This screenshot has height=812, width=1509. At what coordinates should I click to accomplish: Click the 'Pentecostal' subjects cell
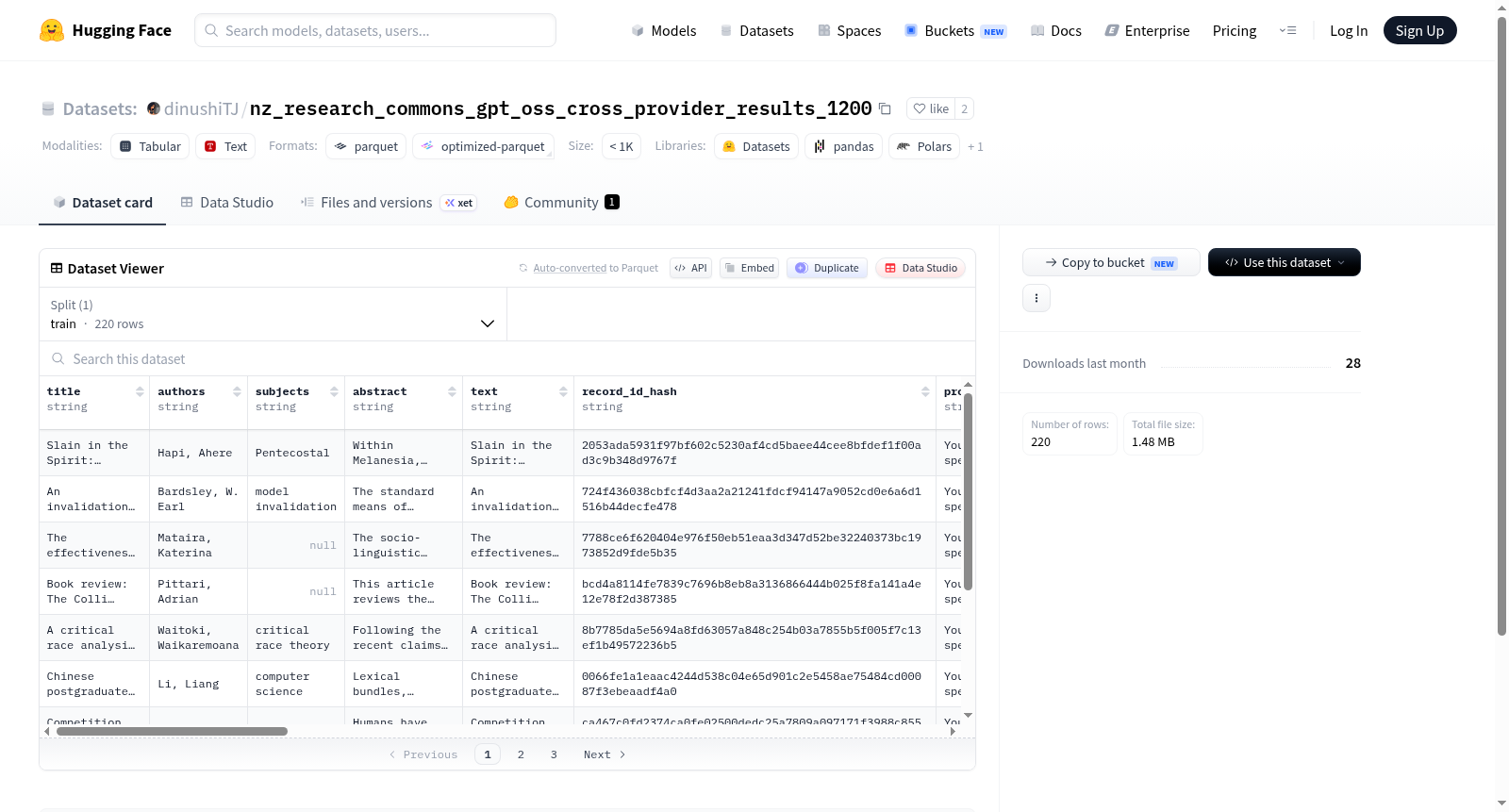click(296, 453)
